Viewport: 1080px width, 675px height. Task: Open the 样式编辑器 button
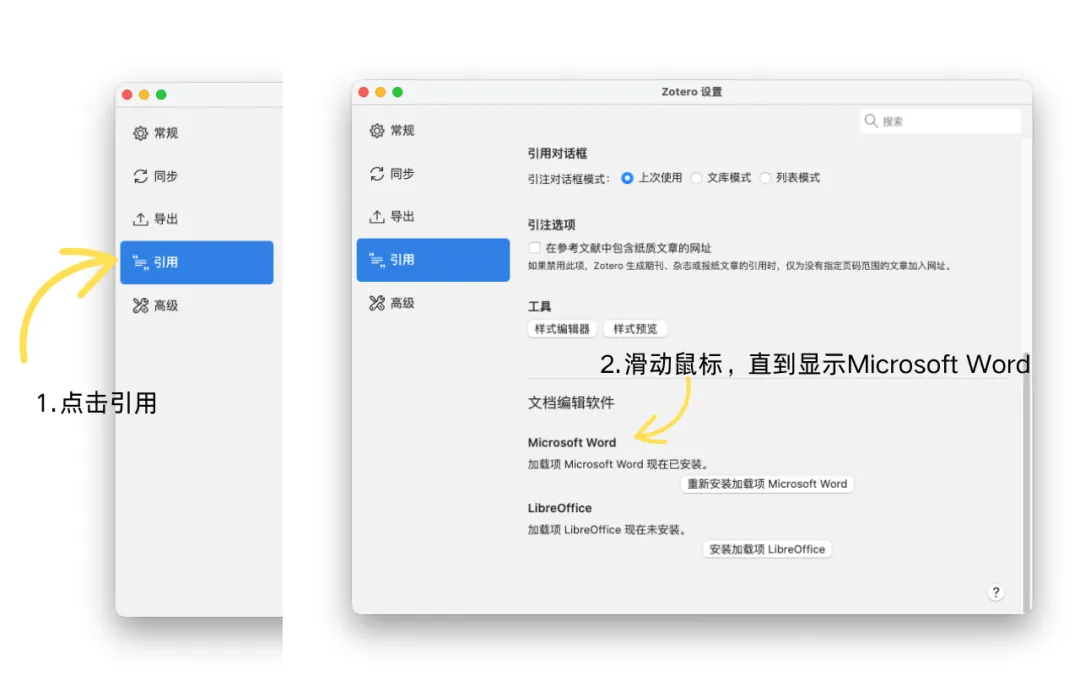tap(562, 329)
